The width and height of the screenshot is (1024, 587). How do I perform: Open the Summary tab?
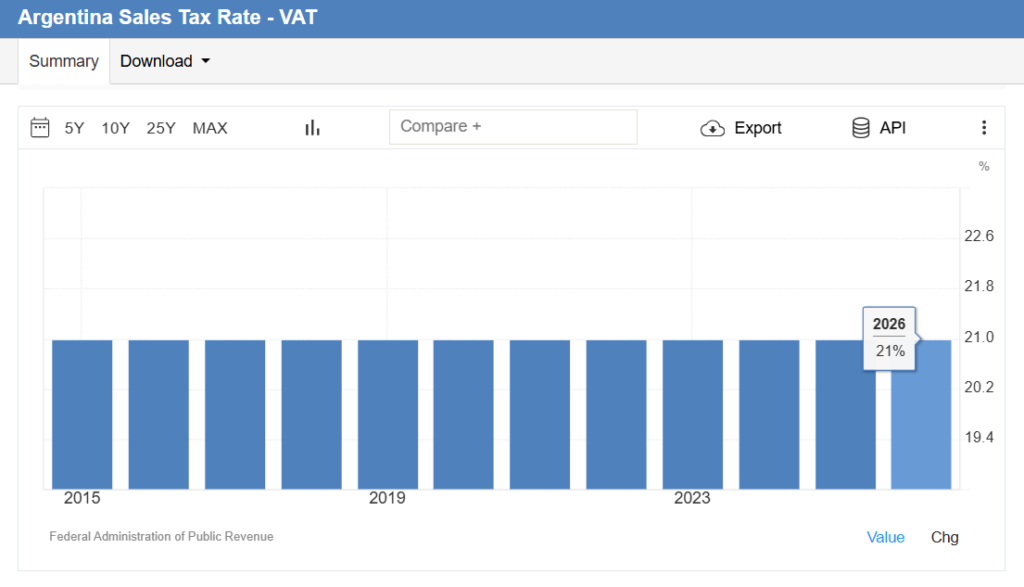click(x=64, y=61)
